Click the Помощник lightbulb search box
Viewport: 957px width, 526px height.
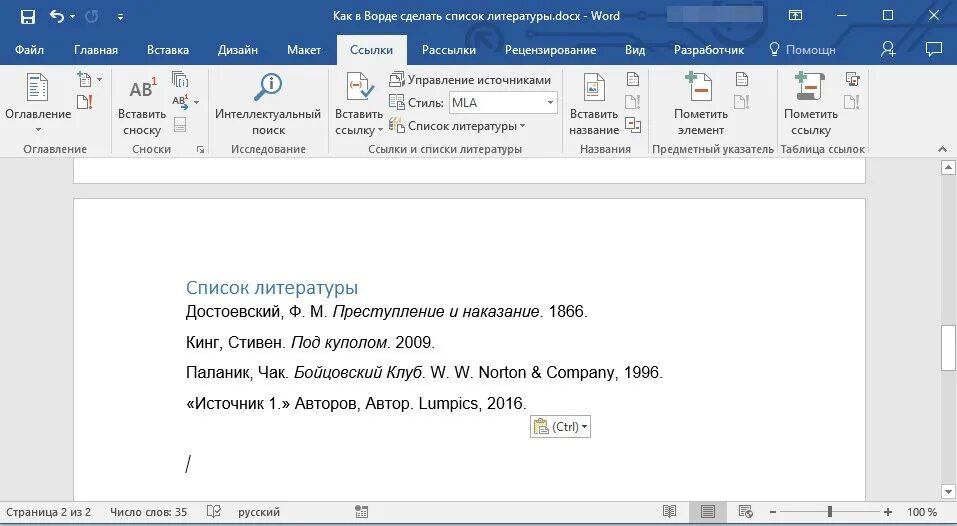point(802,50)
